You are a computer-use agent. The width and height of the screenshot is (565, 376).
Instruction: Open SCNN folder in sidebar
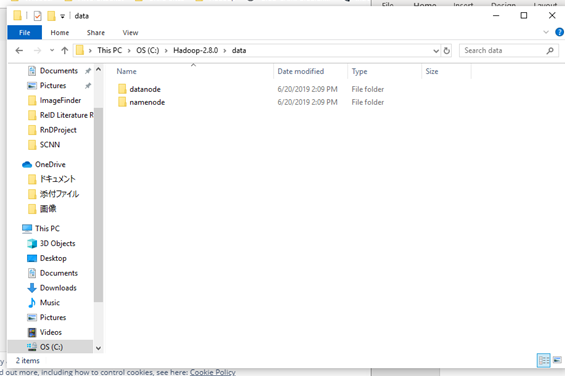[50, 145]
